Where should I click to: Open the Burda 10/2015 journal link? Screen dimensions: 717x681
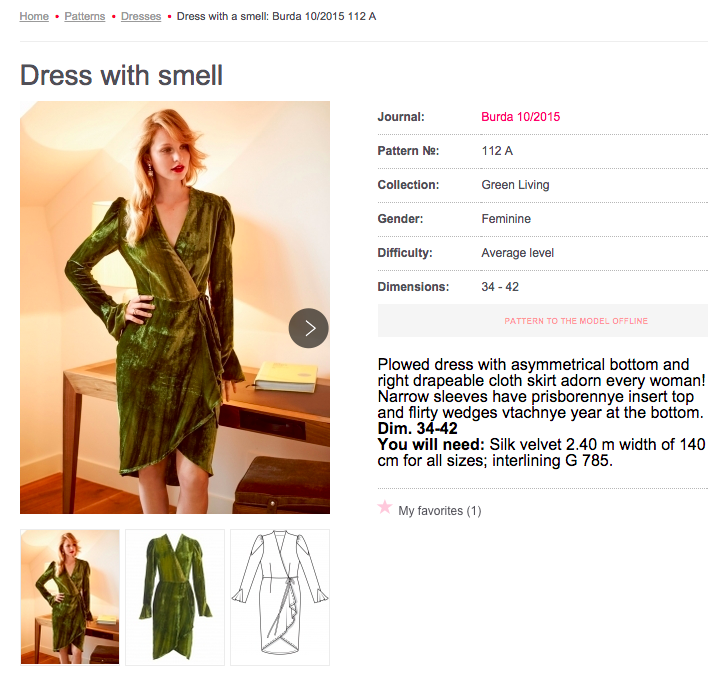tap(520, 117)
